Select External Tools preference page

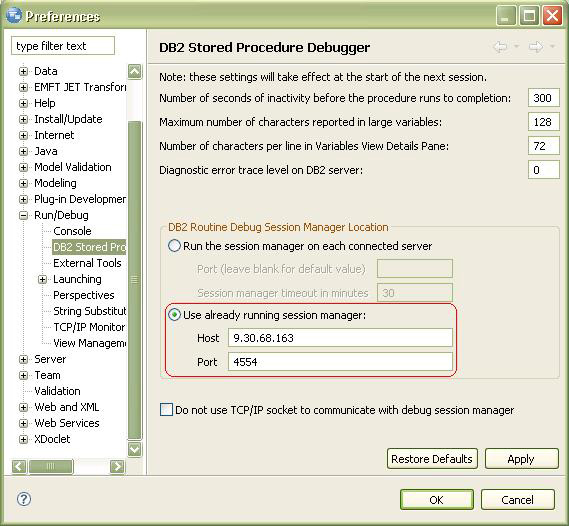pos(87,263)
